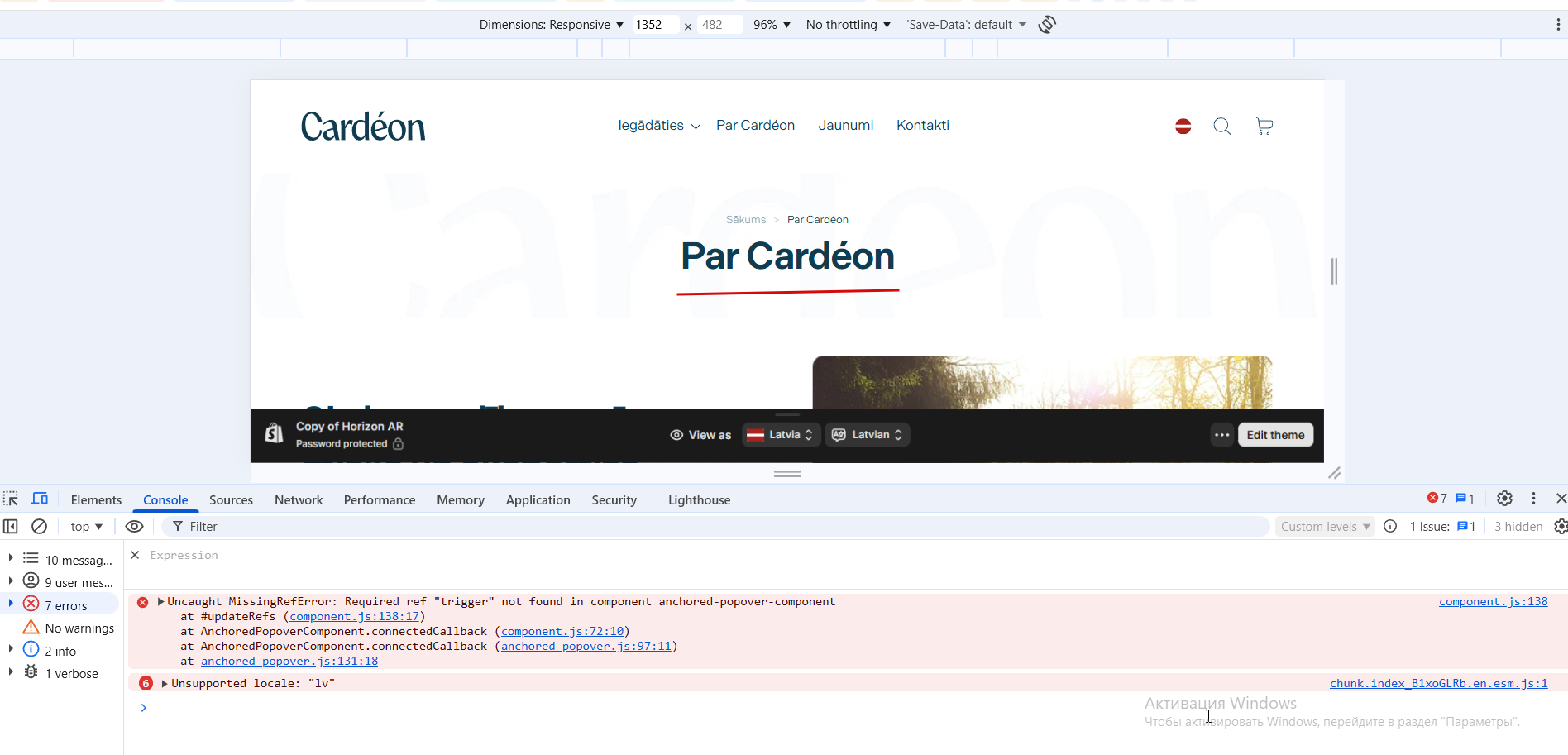
Task: Switch to the Elements tab
Action: point(96,500)
